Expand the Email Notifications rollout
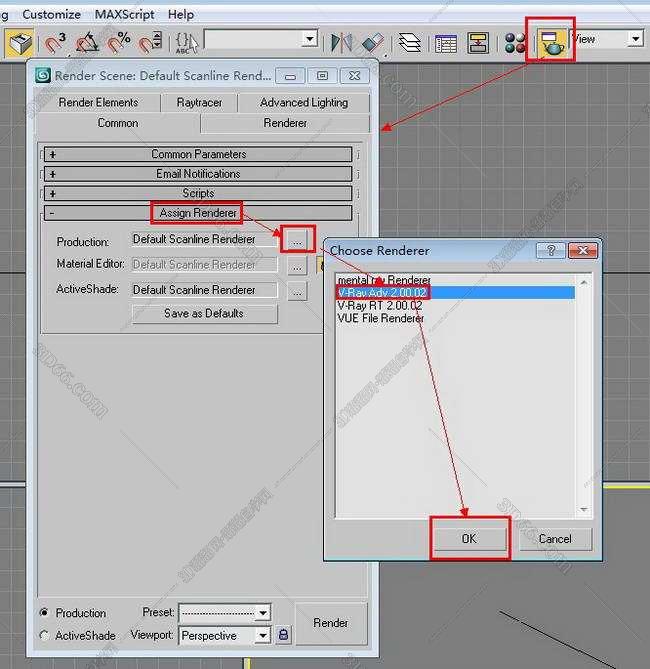650x669 pixels. [198, 174]
